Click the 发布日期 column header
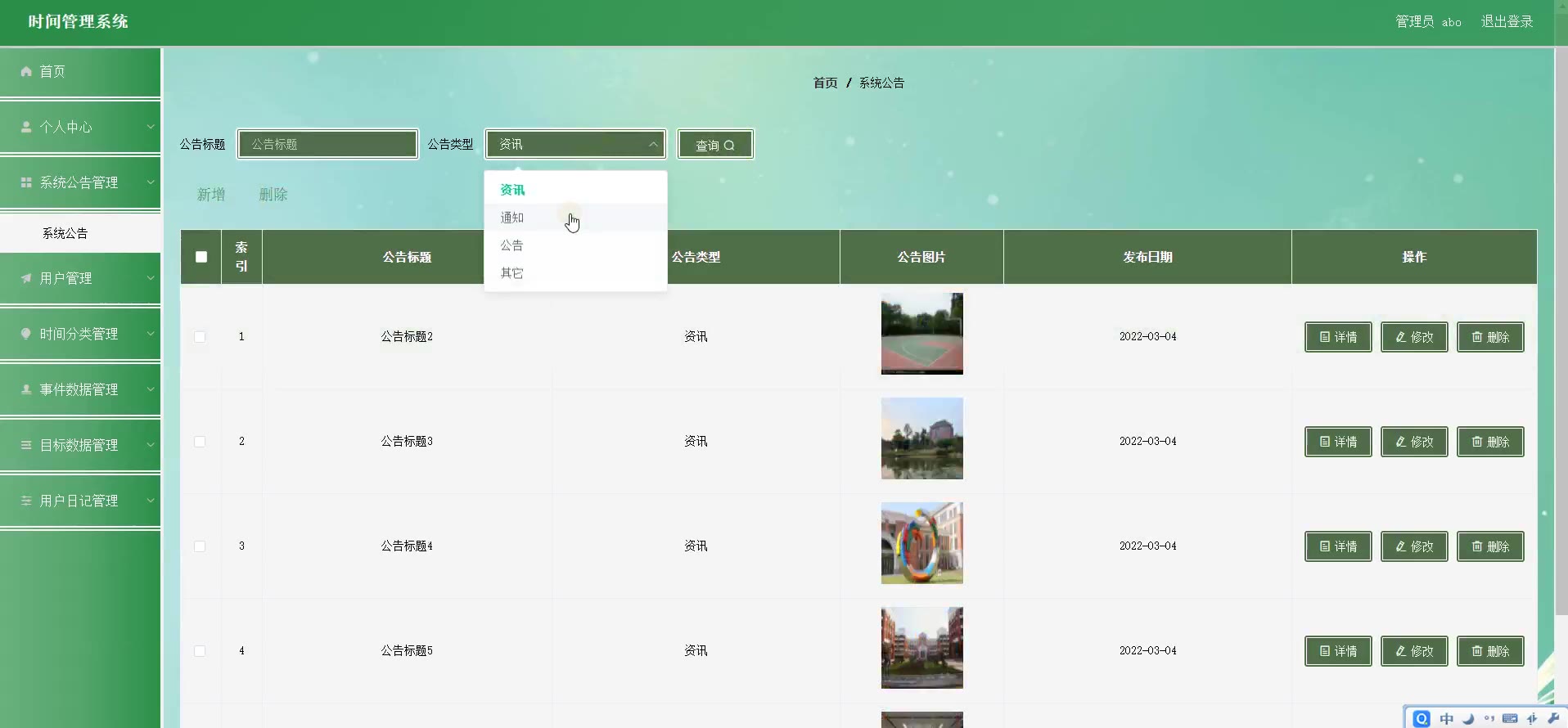This screenshot has height=728, width=1568. pos(1147,257)
